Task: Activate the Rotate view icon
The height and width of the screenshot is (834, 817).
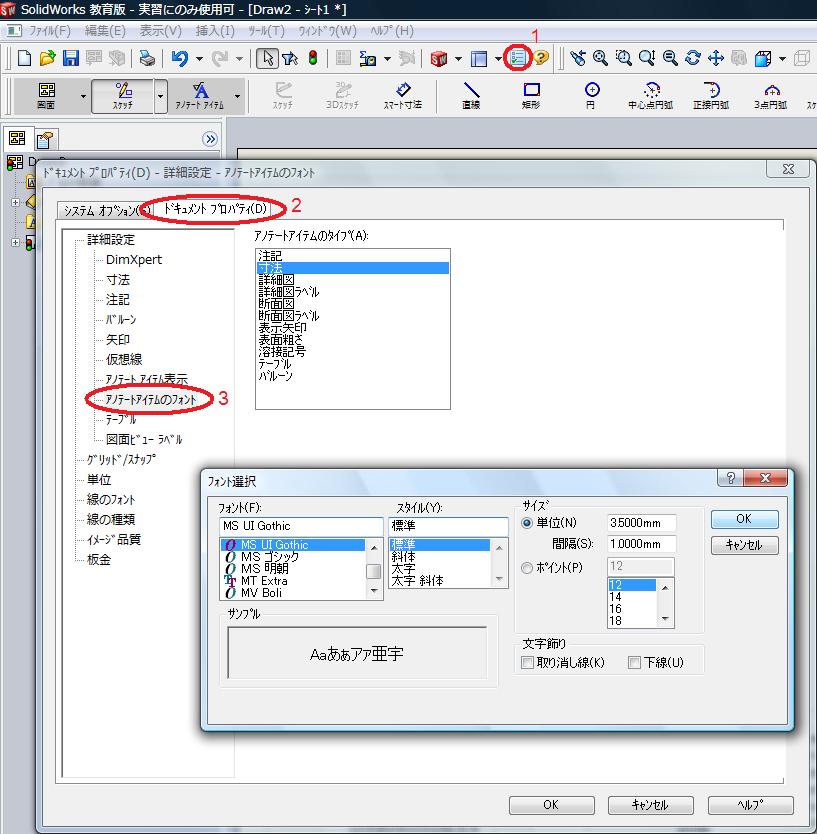Action: coord(693,58)
